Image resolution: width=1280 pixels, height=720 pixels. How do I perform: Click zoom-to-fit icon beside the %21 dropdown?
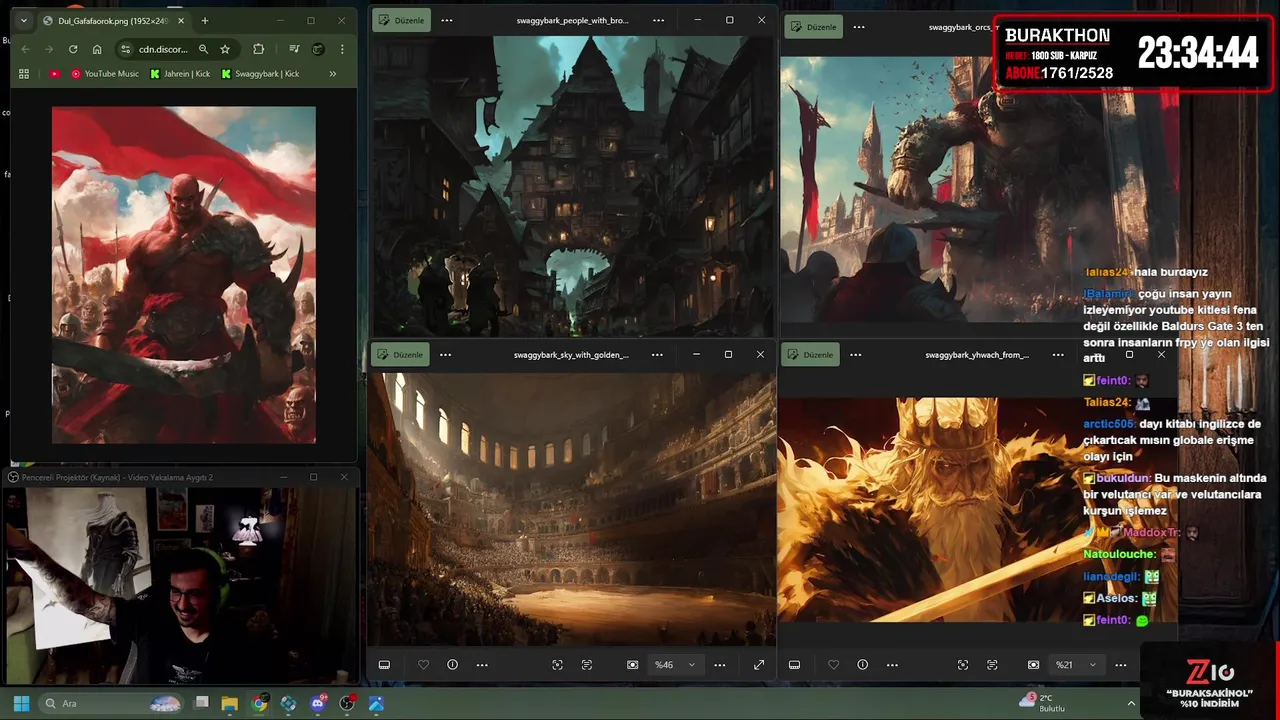coord(1034,665)
